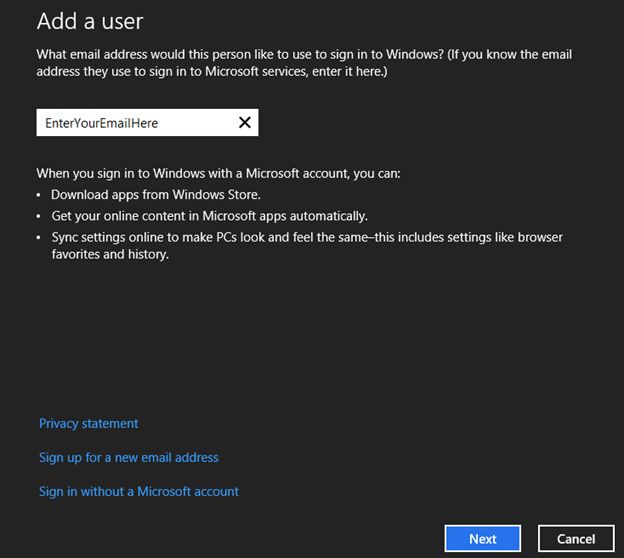Image resolution: width=624 pixels, height=558 pixels.
Task: Choose Sign in without a Microsoft account
Action: [139, 492]
